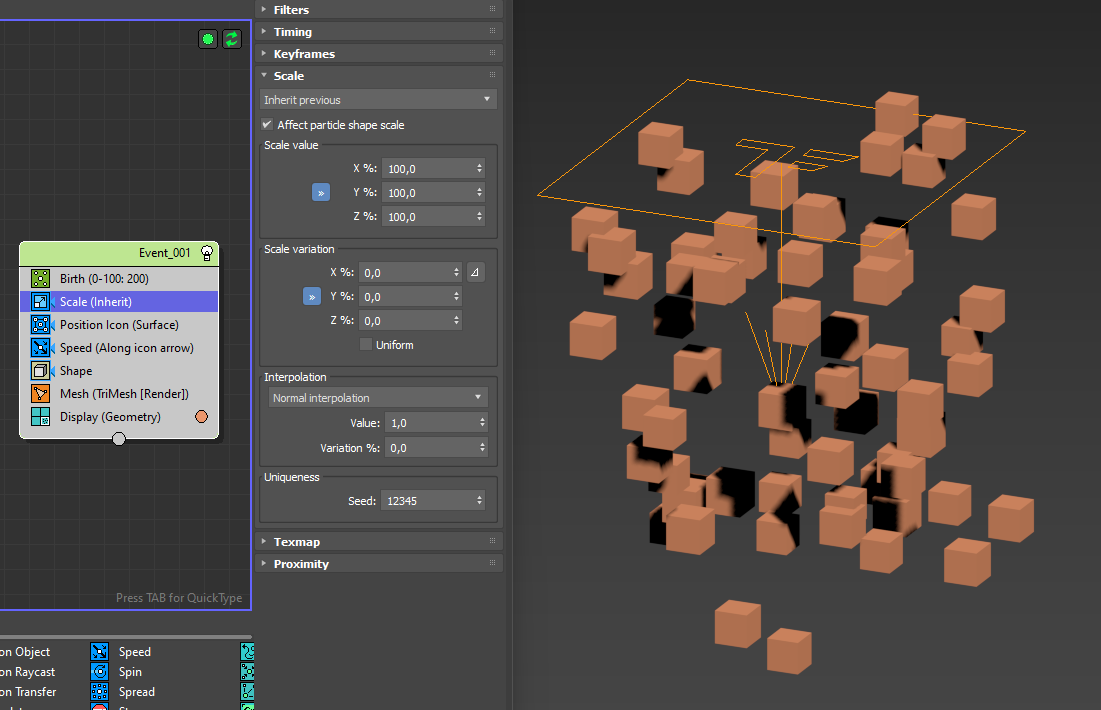Select the Scale (Inherit) operator row
Viewport: 1101px width, 710px height.
click(x=118, y=302)
